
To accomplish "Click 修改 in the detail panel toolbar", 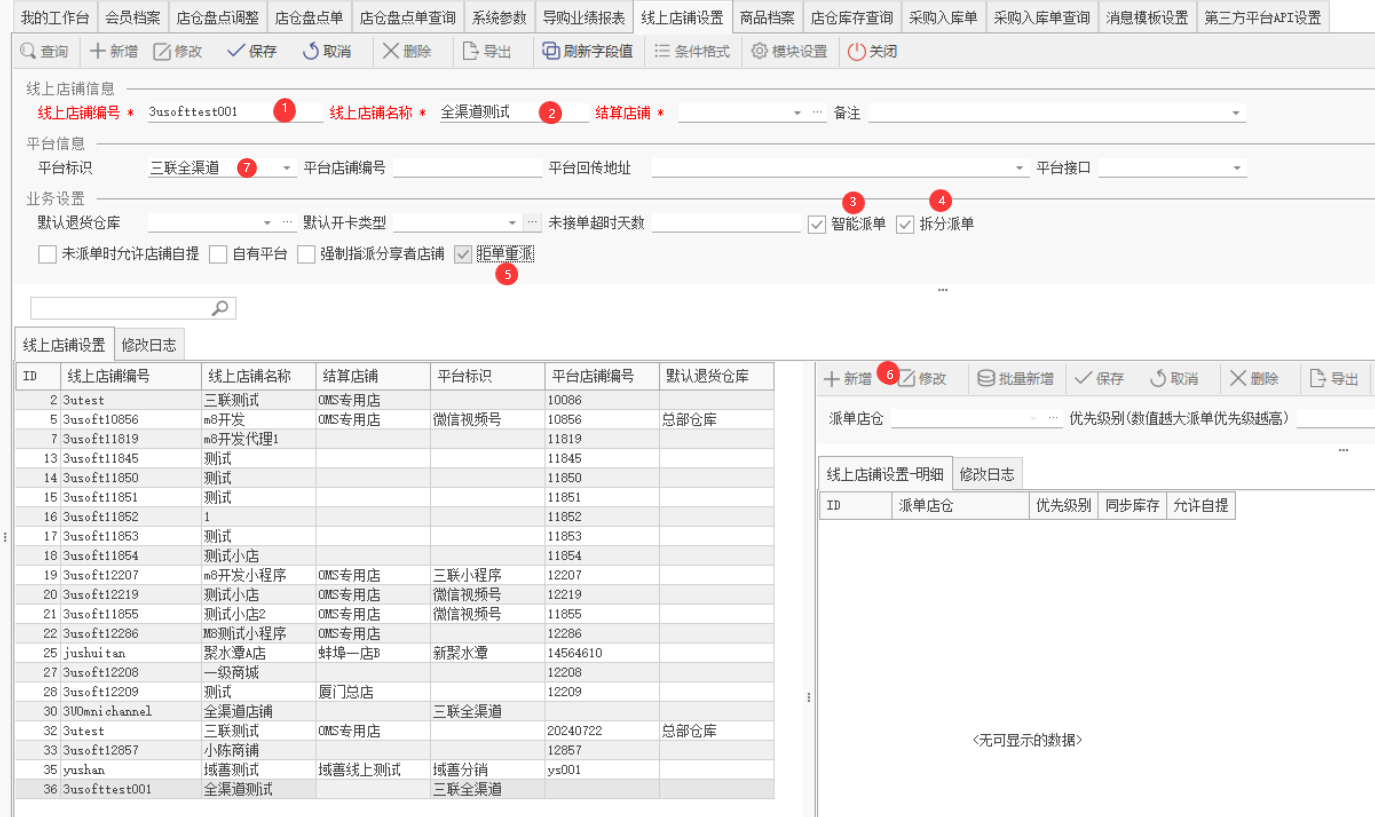I will point(922,379).
